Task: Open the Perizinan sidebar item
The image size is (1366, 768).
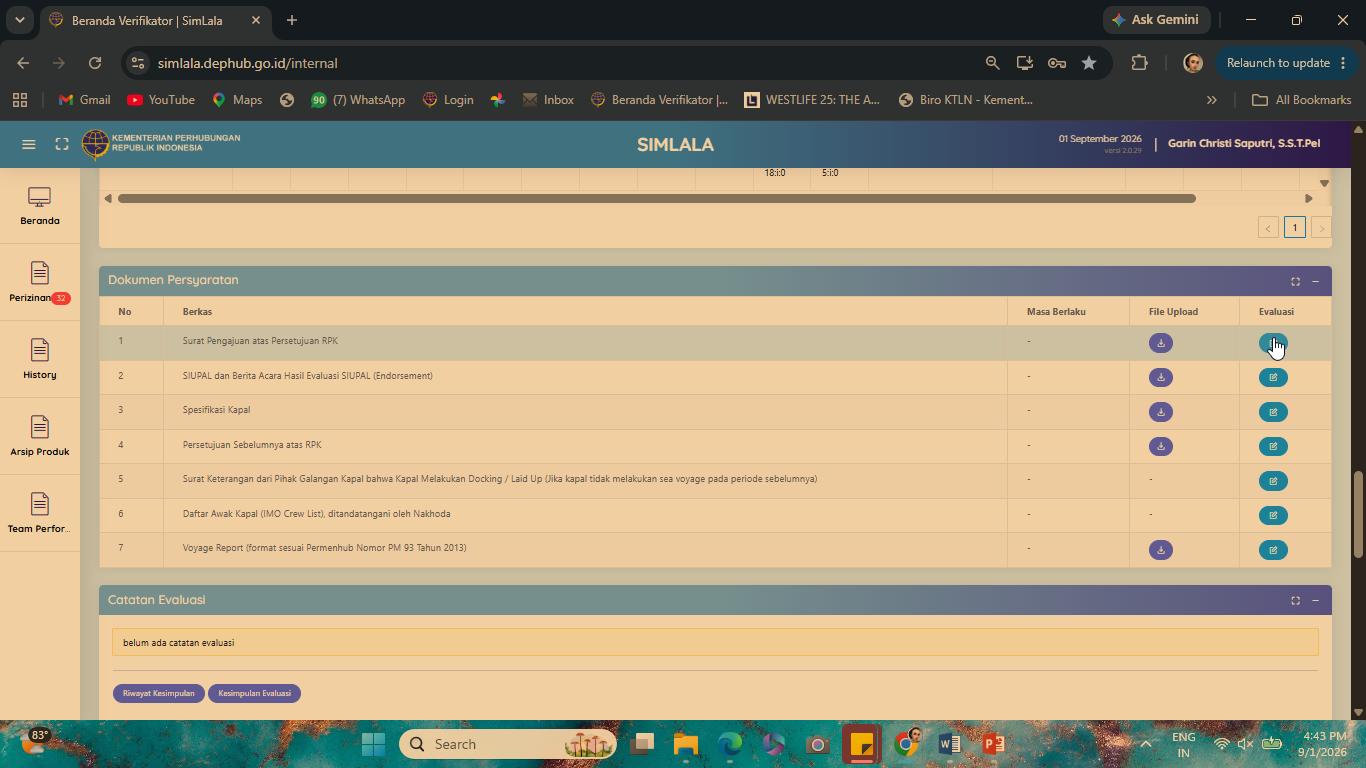Action: [40, 282]
